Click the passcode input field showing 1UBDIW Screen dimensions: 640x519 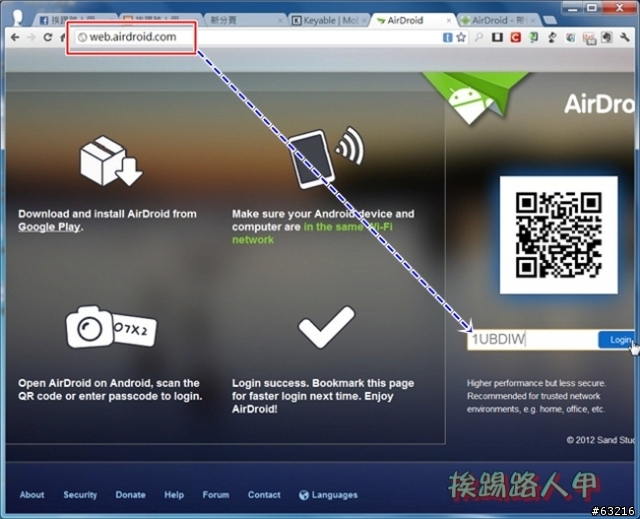coord(532,339)
